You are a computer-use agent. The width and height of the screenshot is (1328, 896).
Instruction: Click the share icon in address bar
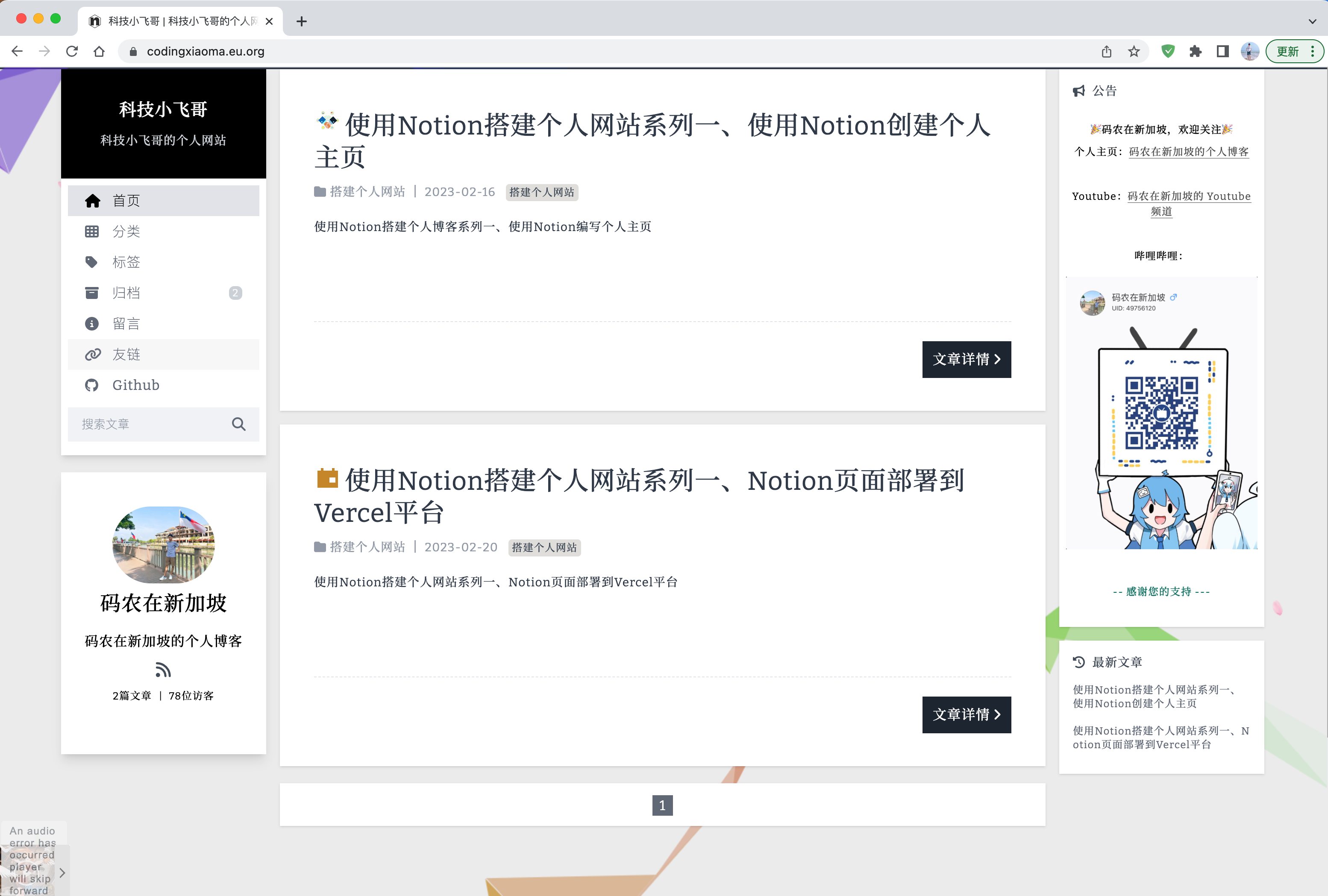(x=1107, y=51)
